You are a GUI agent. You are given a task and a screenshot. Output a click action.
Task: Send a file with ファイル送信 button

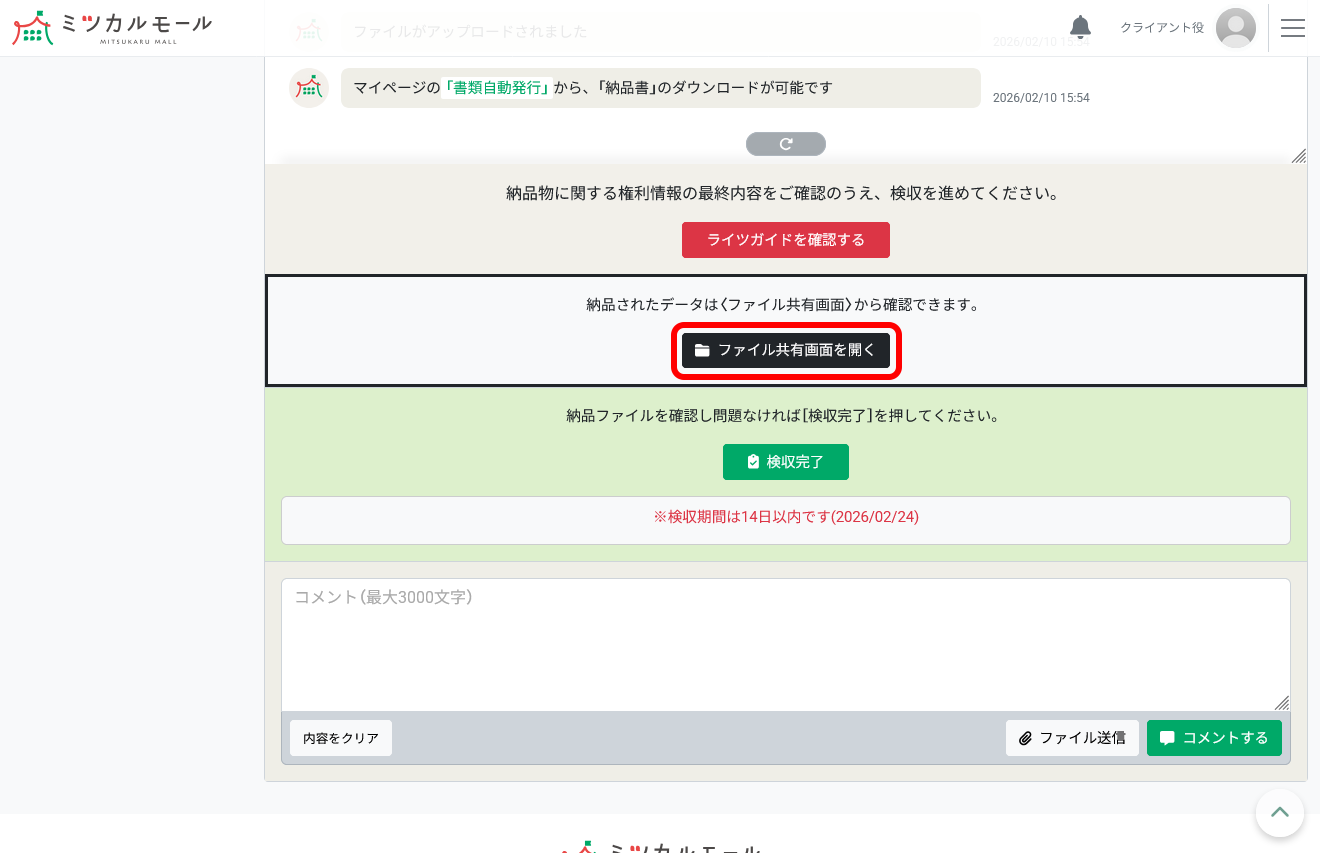tap(1072, 738)
